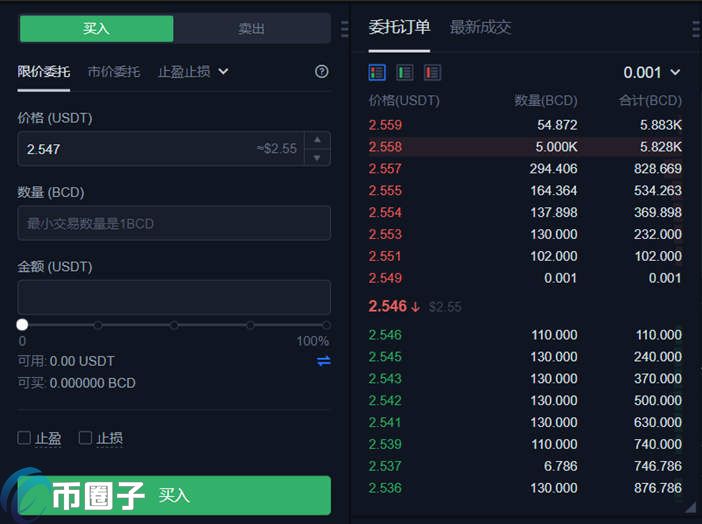Click quantity 294.406 in ask orders
The height and width of the screenshot is (524, 702).
coord(554,169)
